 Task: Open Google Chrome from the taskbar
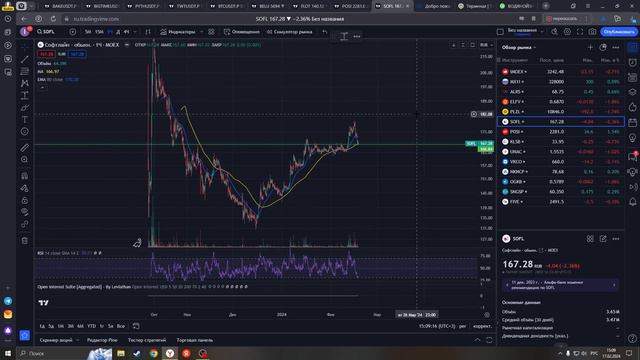click(153, 353)
